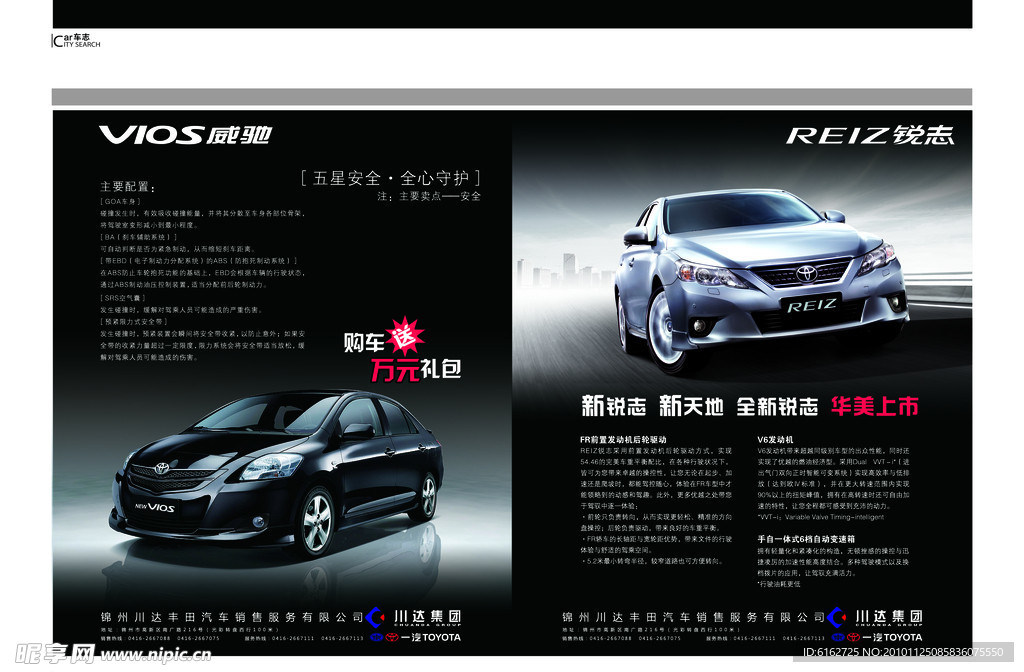This screenshot has width=1024, height=672.
Task: Click the 带EBD 的ABS feature label
Action: click(199, 261)
